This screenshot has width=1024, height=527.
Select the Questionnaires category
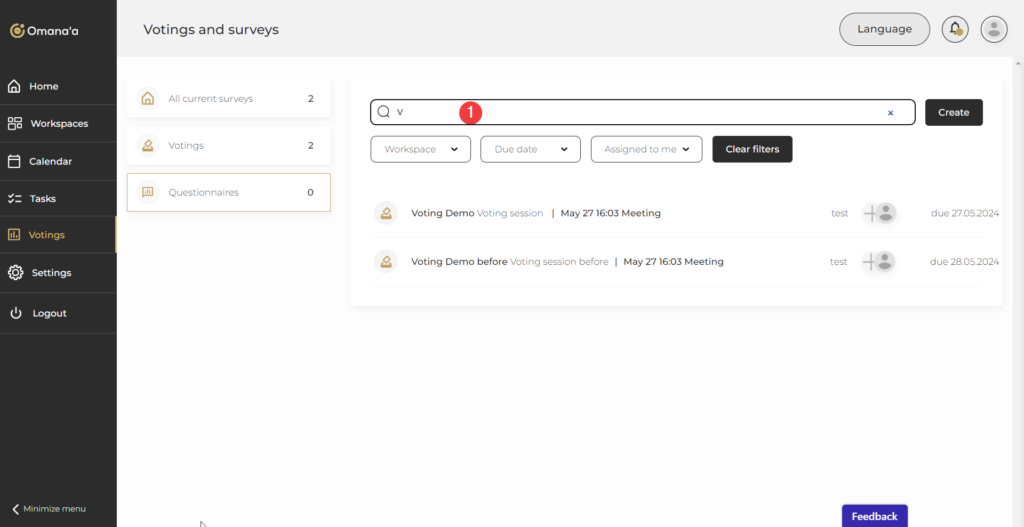pyautogui.click(x=228, y=192)
